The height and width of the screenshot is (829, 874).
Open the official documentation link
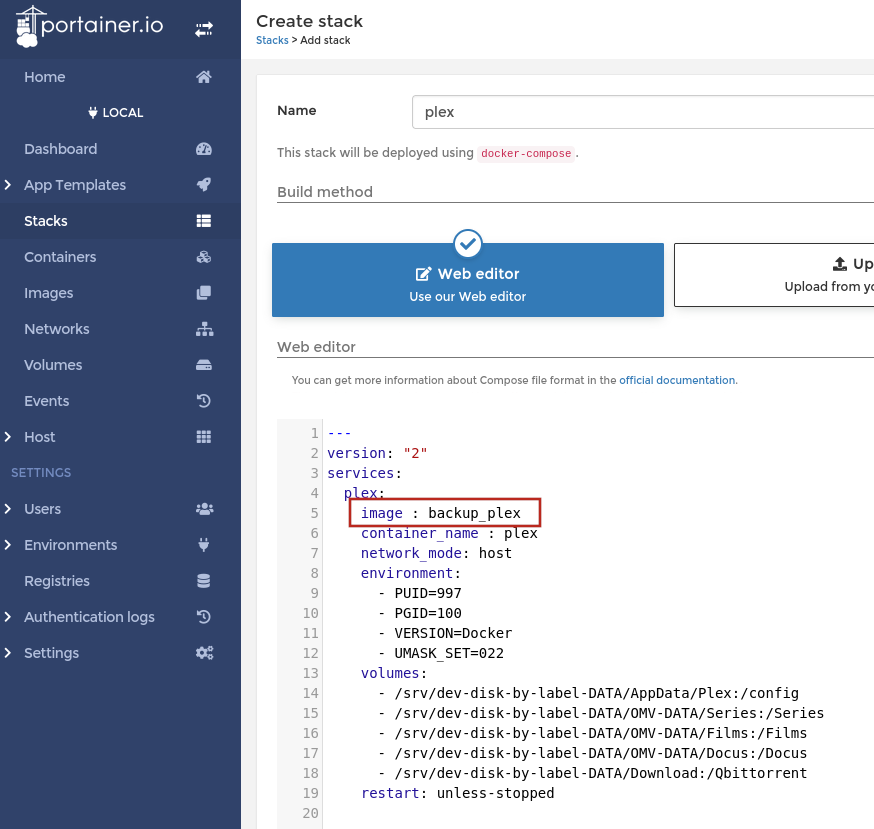pyautogui.click(x=677, y=380)
